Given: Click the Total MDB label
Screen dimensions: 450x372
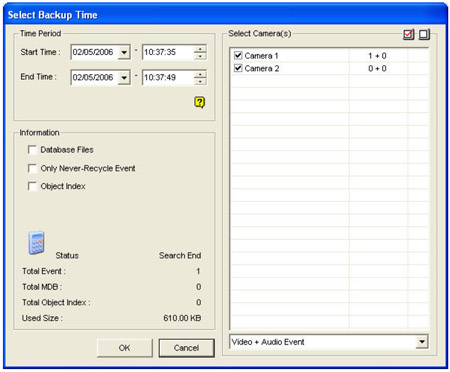Looking at the screenshot, I should coord(42,287).
